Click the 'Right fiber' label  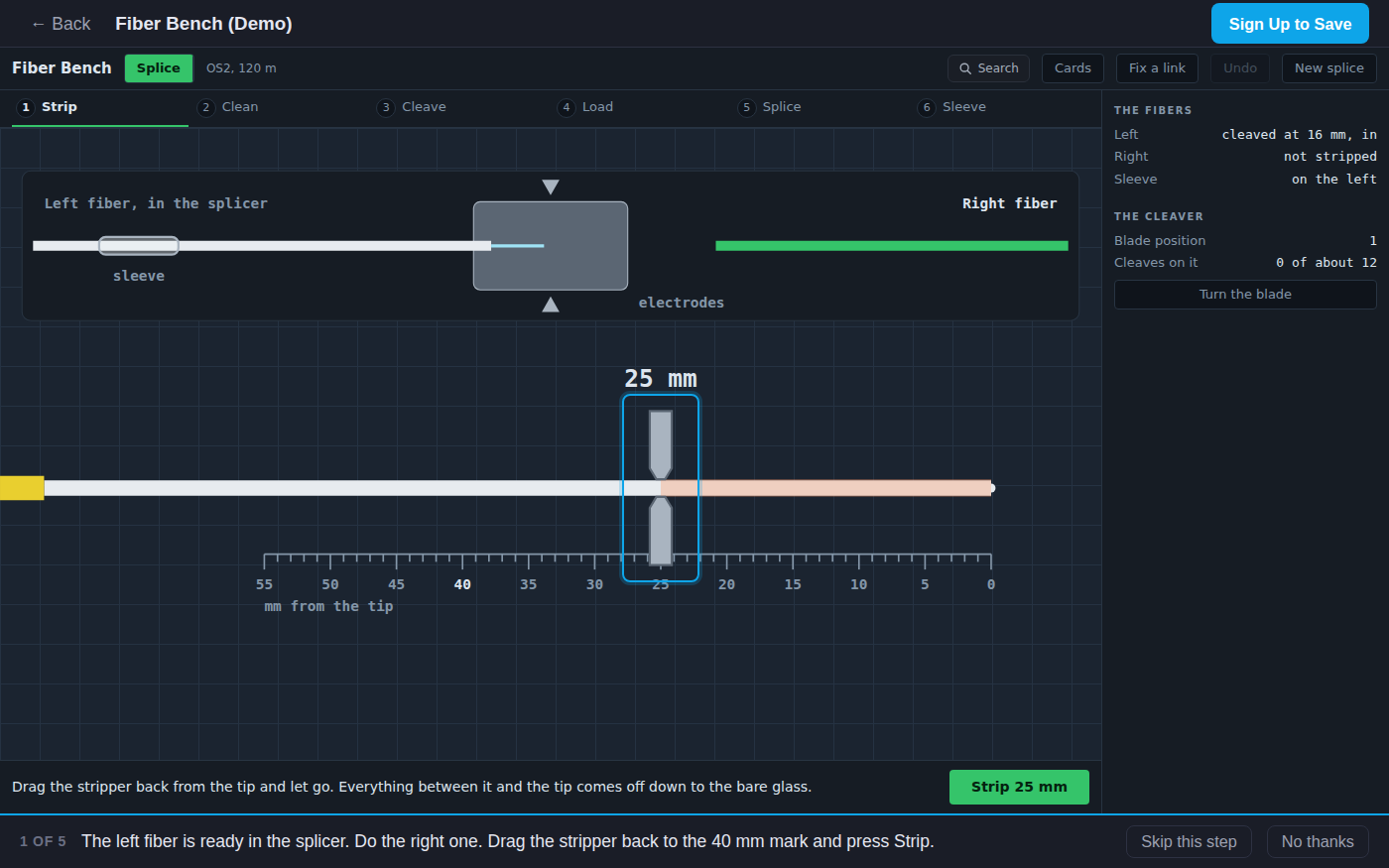(1009, 203)
